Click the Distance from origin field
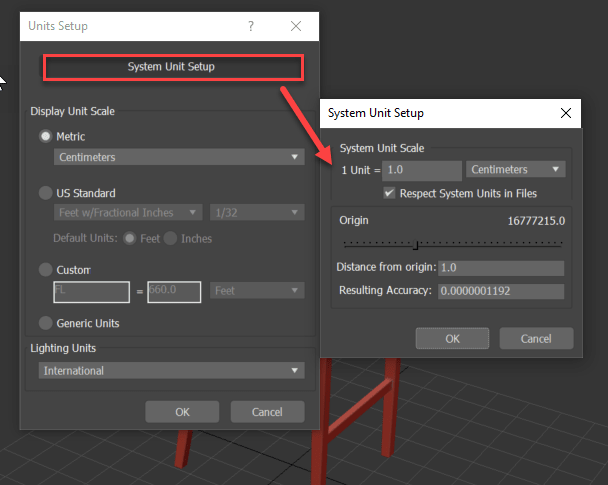608x485 pixels. pyautogui.click(x=501, y=268)
